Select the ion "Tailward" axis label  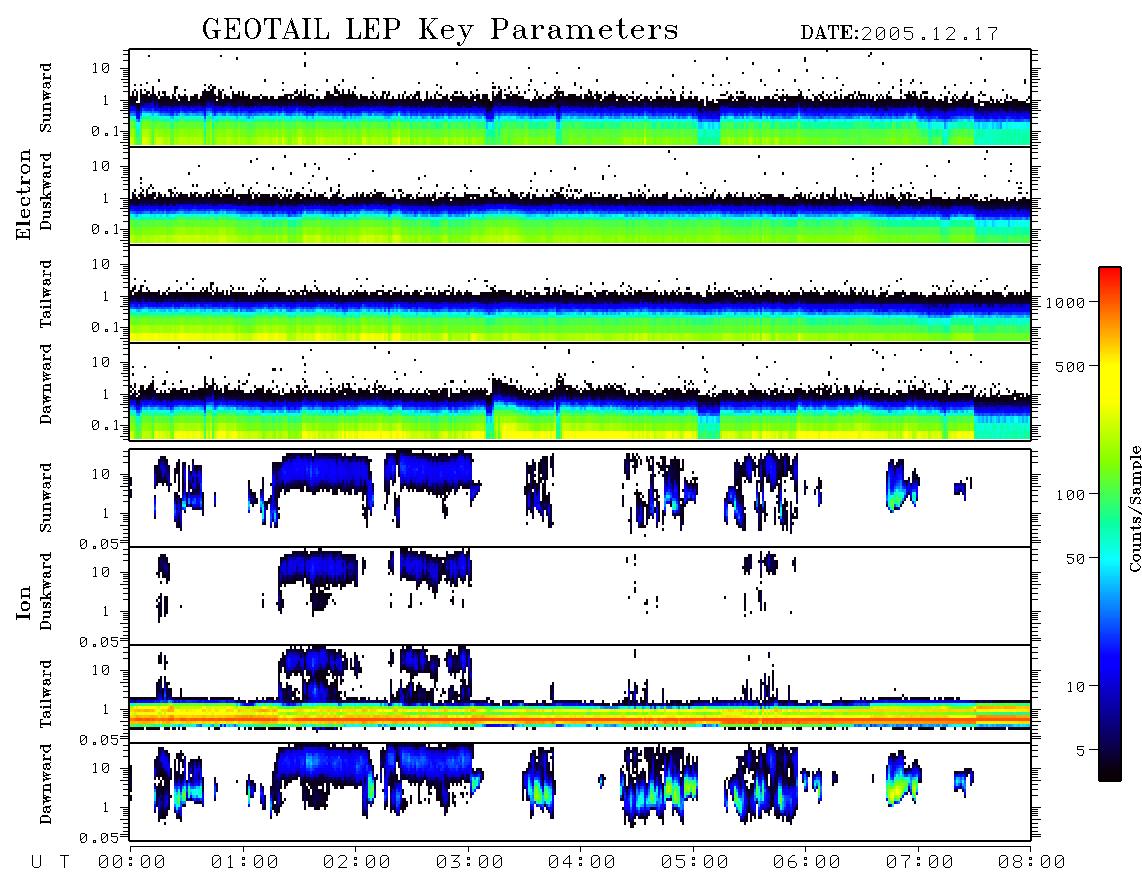(47, 694)
